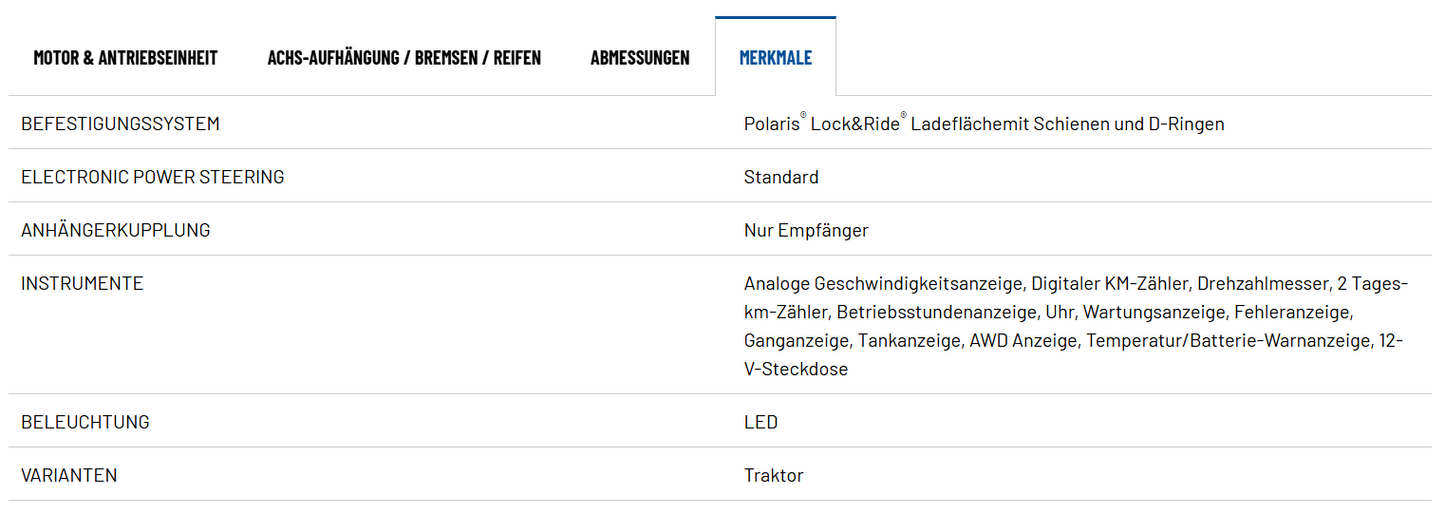Click the V-Steckdose text on last instruments line
This screenshot has width=1445, height=514.
coord(796,369)
